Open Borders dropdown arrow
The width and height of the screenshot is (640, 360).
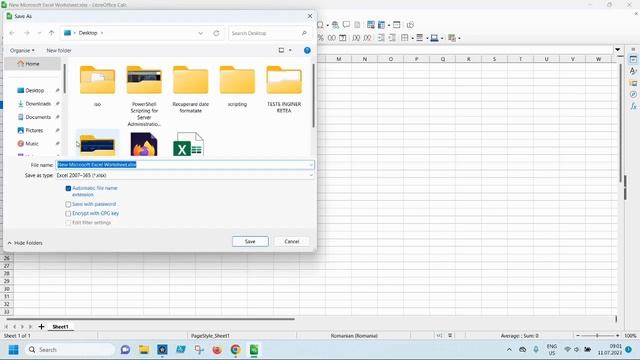(x=412, y=38)
